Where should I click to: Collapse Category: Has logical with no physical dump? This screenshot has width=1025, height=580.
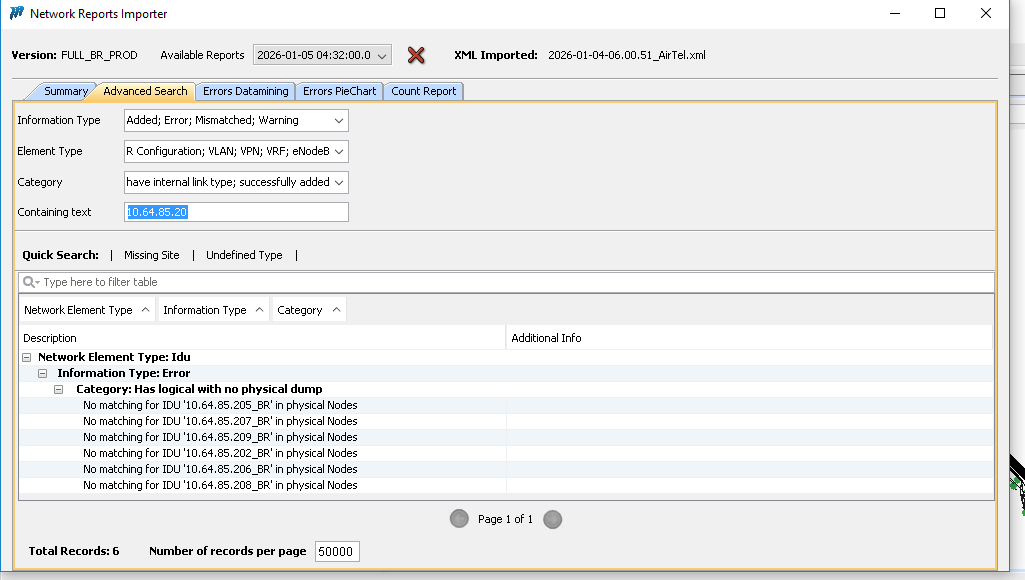59,389
